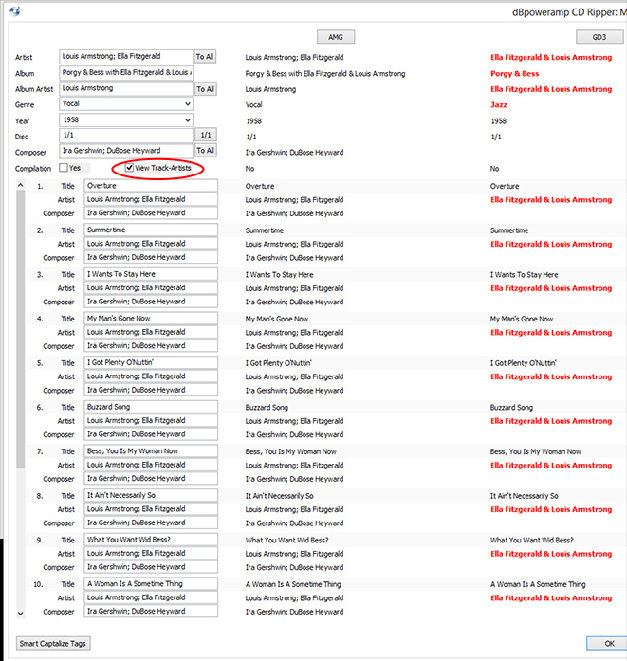Edit track 5 title I Got Plenty O'Nuttin'
Image resolution: width=627 pixels, height=661 pixels.
151,363
